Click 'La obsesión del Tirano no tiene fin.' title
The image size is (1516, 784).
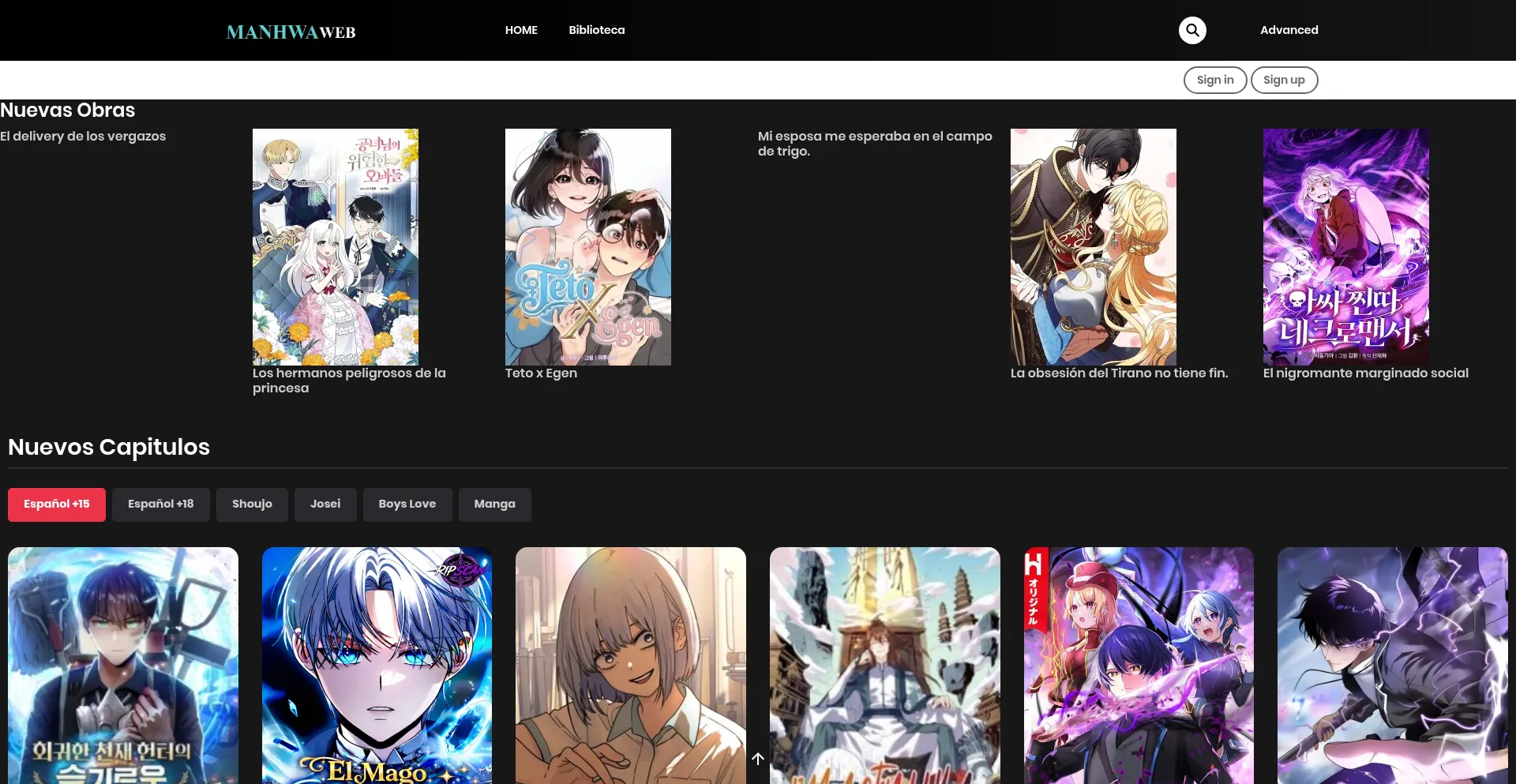pyautogui.click(x=1120, y=373)
